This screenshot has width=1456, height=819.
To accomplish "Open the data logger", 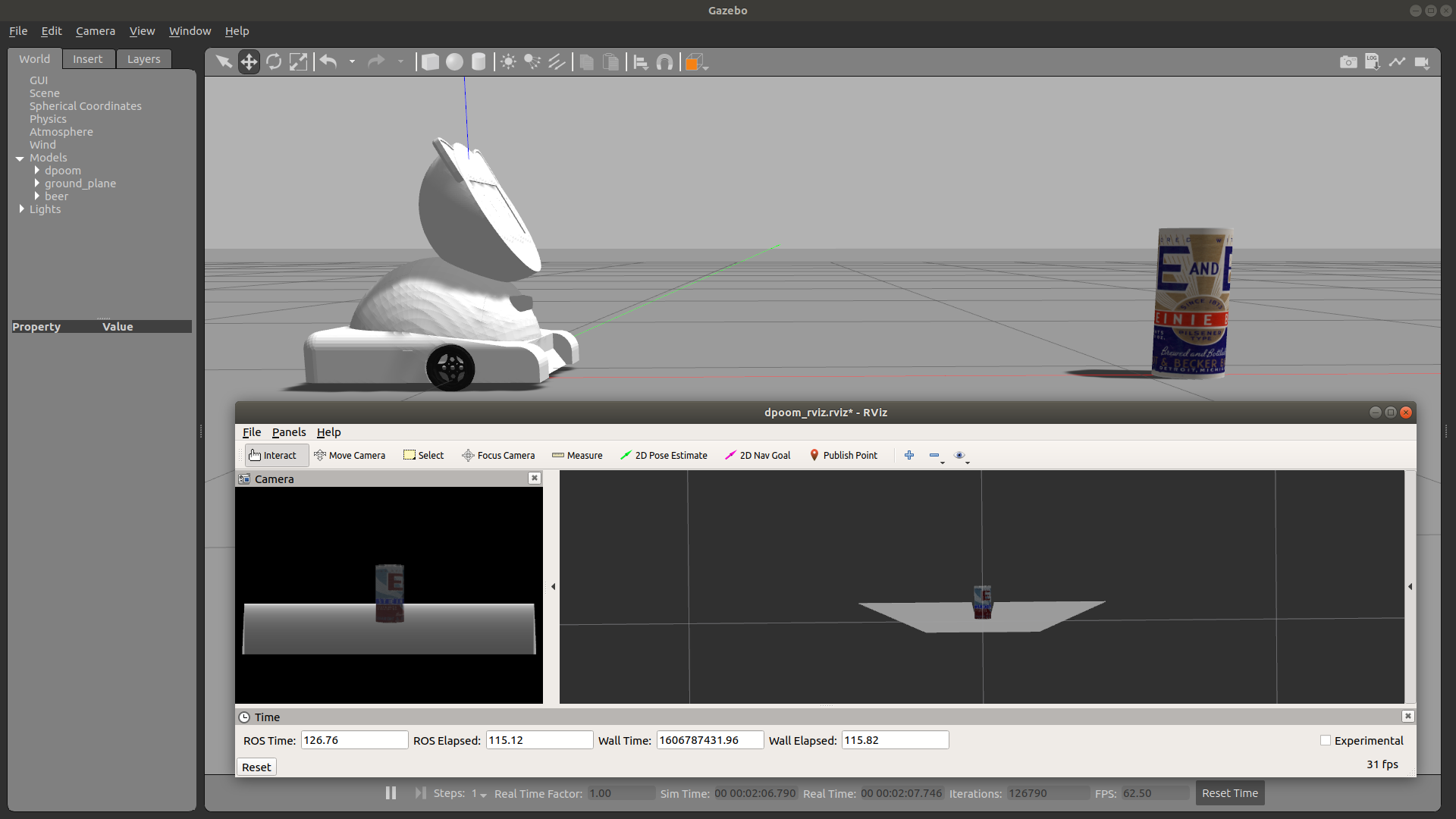I will coord(1373,62).
